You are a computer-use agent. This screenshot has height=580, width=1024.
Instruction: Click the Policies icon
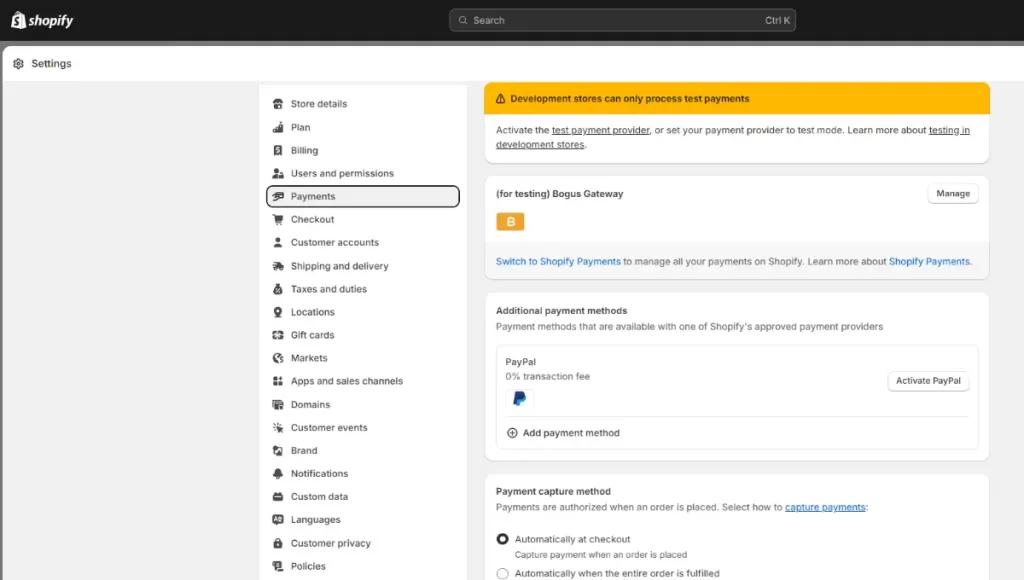point(278,566)
